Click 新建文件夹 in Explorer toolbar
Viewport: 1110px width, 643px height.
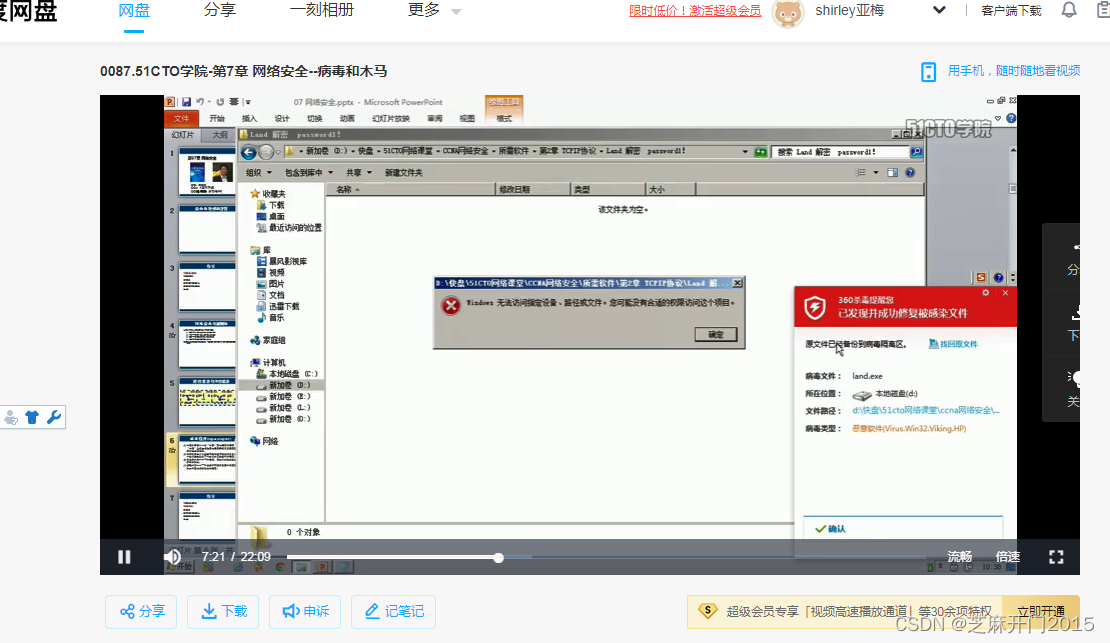point(404,173)
